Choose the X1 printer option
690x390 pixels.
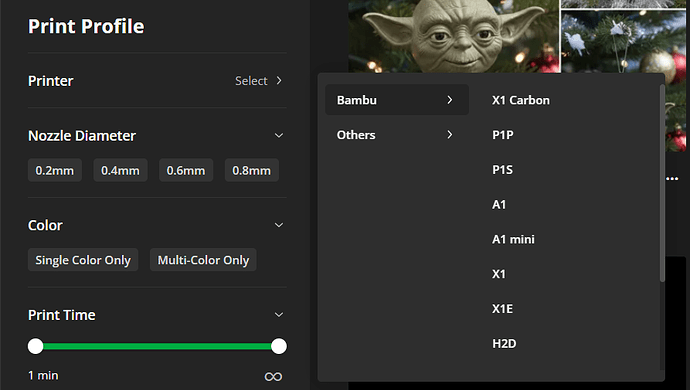coord(499,274)
